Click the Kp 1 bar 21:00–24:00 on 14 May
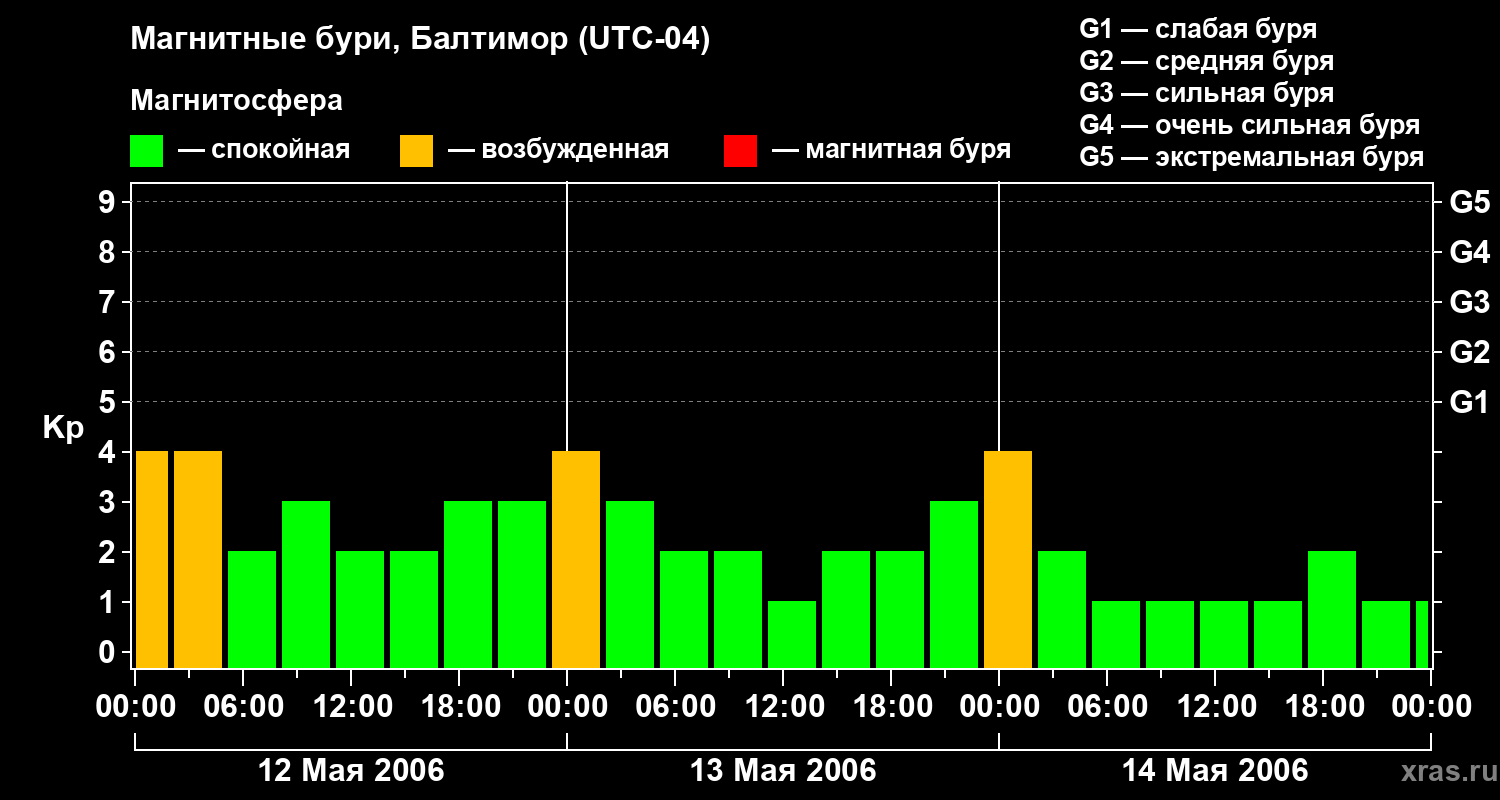This screenshot has width=1500, height=800. click(1386, 635)
